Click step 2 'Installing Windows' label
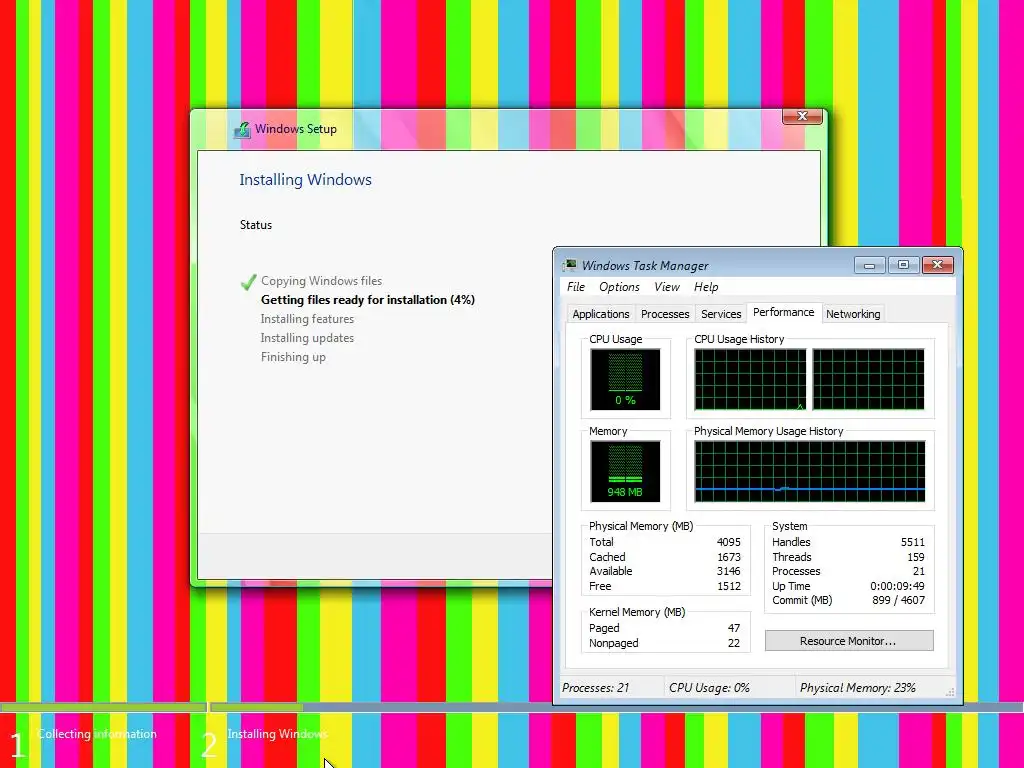Image resolution: width=1024 pixels, height=768 pixels. [x=278, y=734]
